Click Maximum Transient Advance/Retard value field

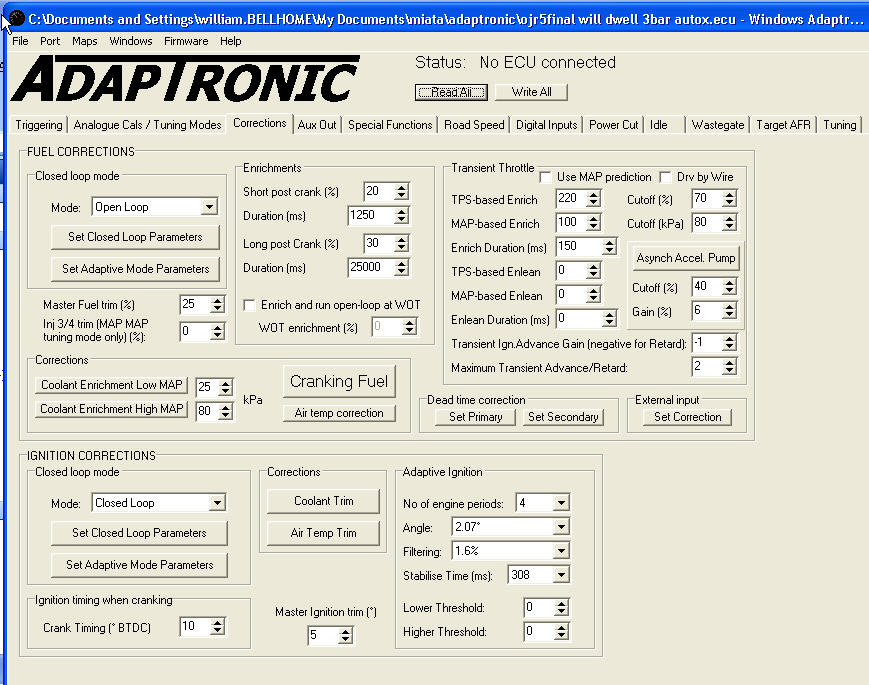tap(707, 367)
